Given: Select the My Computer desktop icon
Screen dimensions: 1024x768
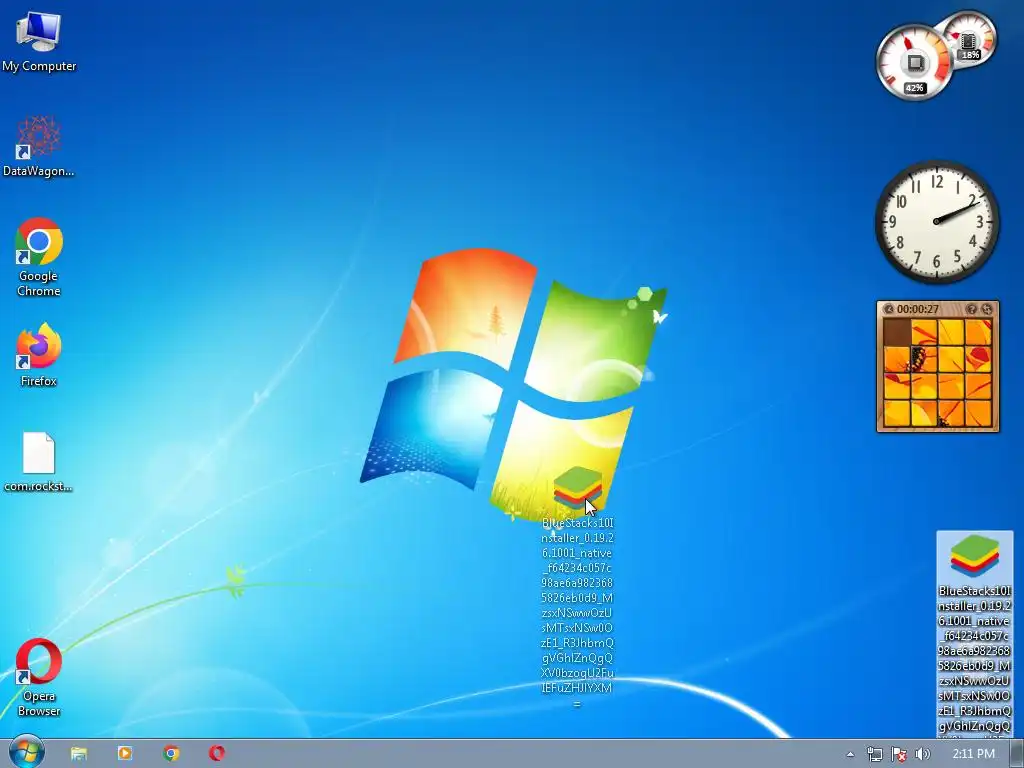Looking at the screenshot, I should [39, 41].
